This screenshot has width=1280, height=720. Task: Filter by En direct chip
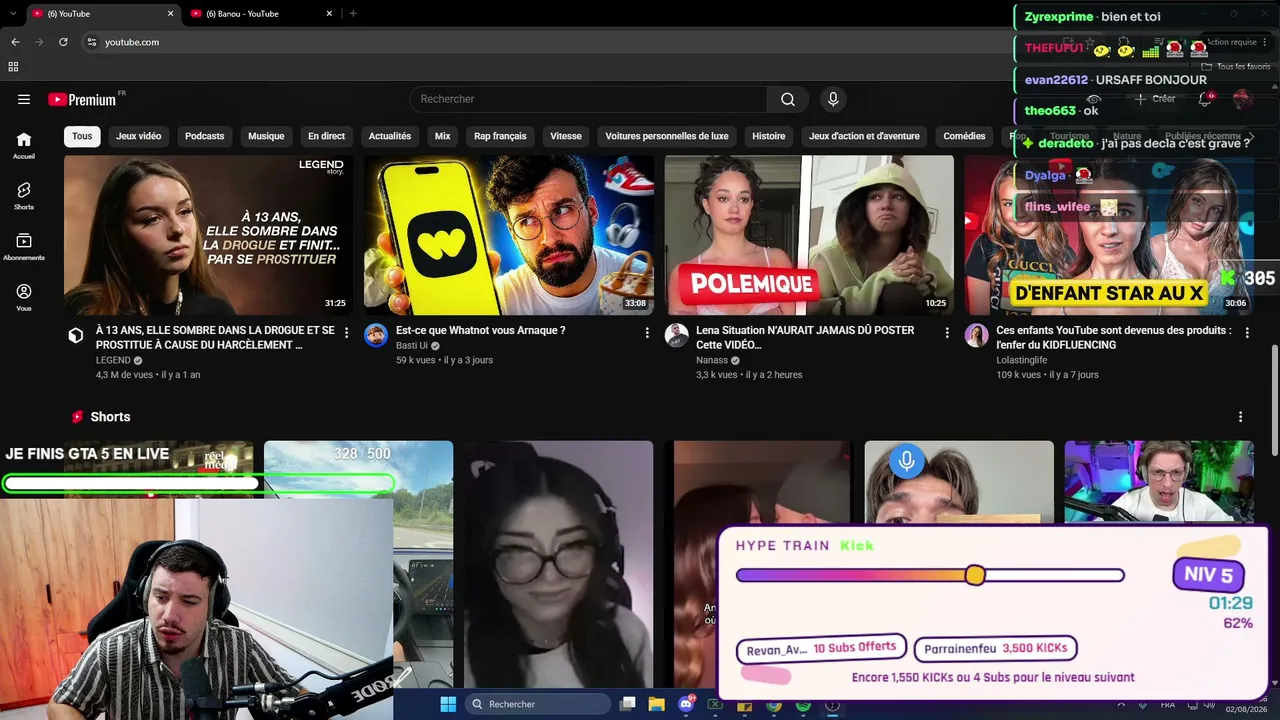click(x=326, y=136)
